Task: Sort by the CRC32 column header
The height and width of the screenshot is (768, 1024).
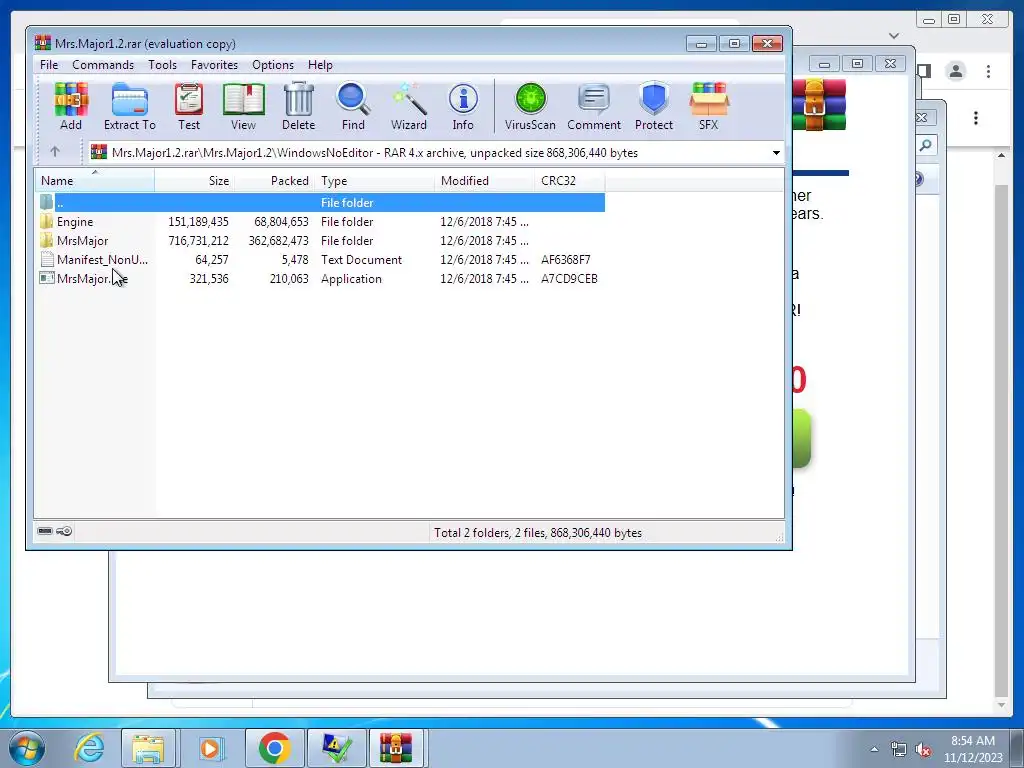Action: pos(569,180)
